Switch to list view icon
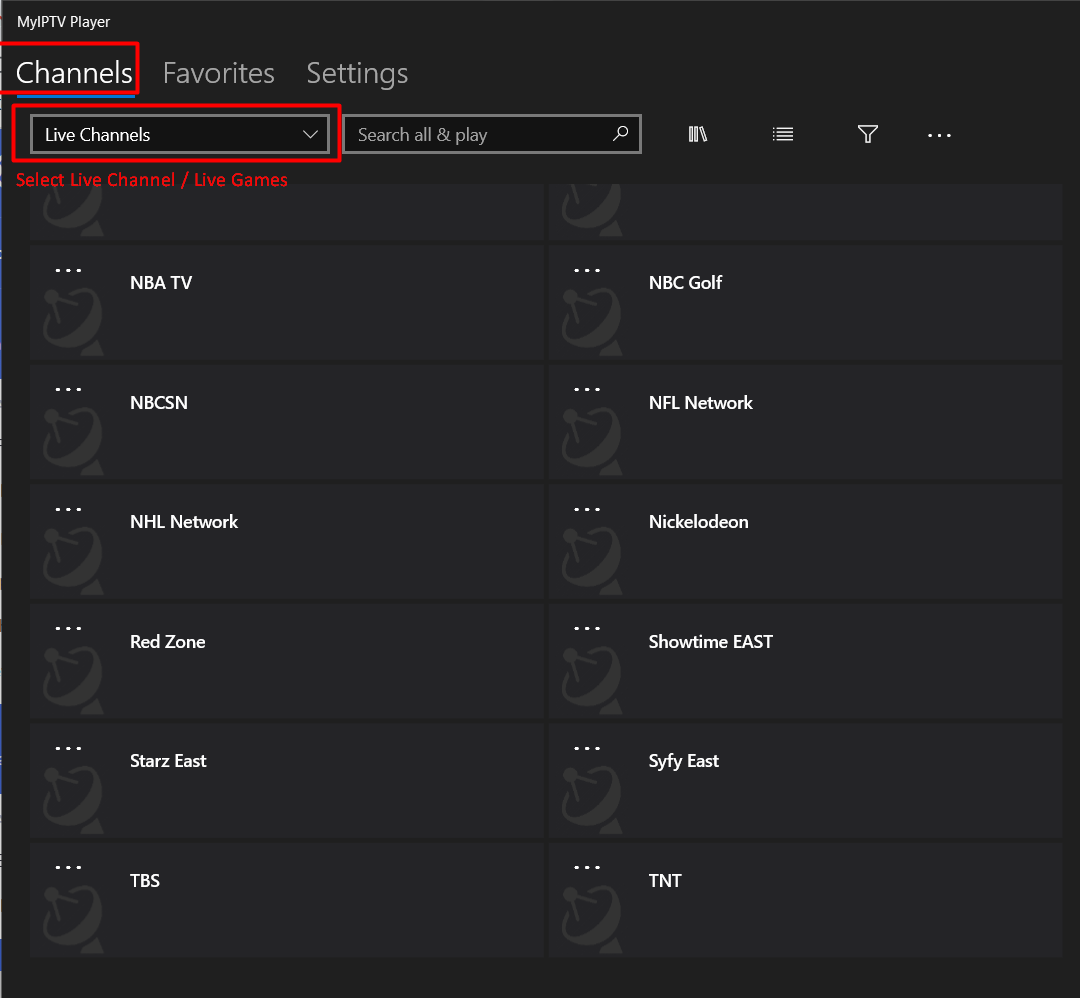Viewport: 1080px width, 998px height. click(x=783, y=134)
